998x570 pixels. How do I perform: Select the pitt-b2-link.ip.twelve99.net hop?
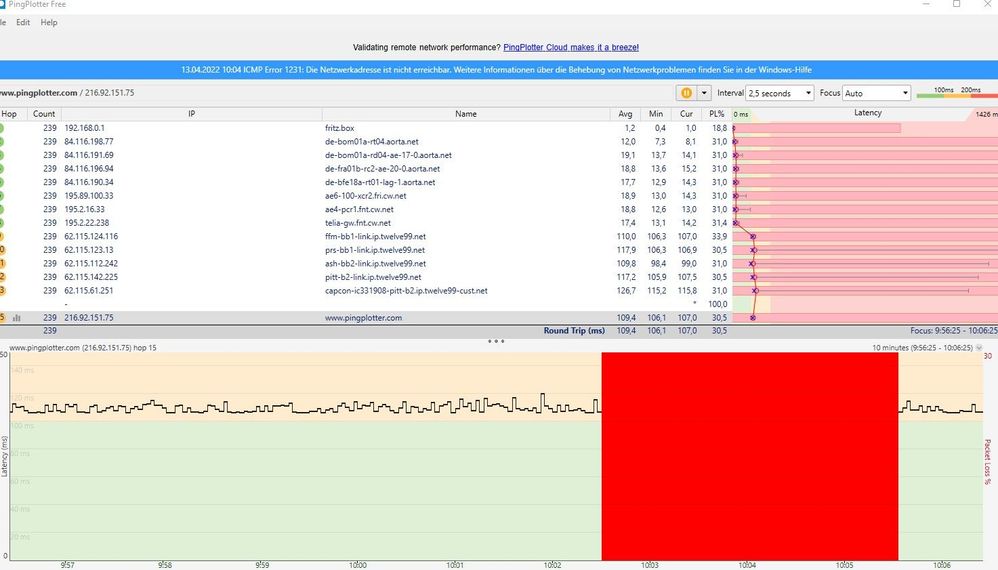pyautogui.click(x=499, y=277)
